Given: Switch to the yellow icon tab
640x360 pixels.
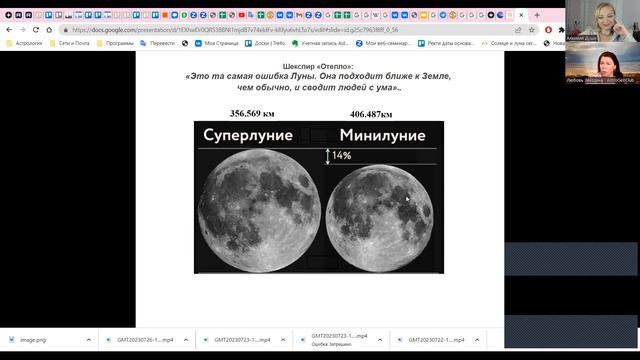Looking at the screenshot, I should coord(424,15).
